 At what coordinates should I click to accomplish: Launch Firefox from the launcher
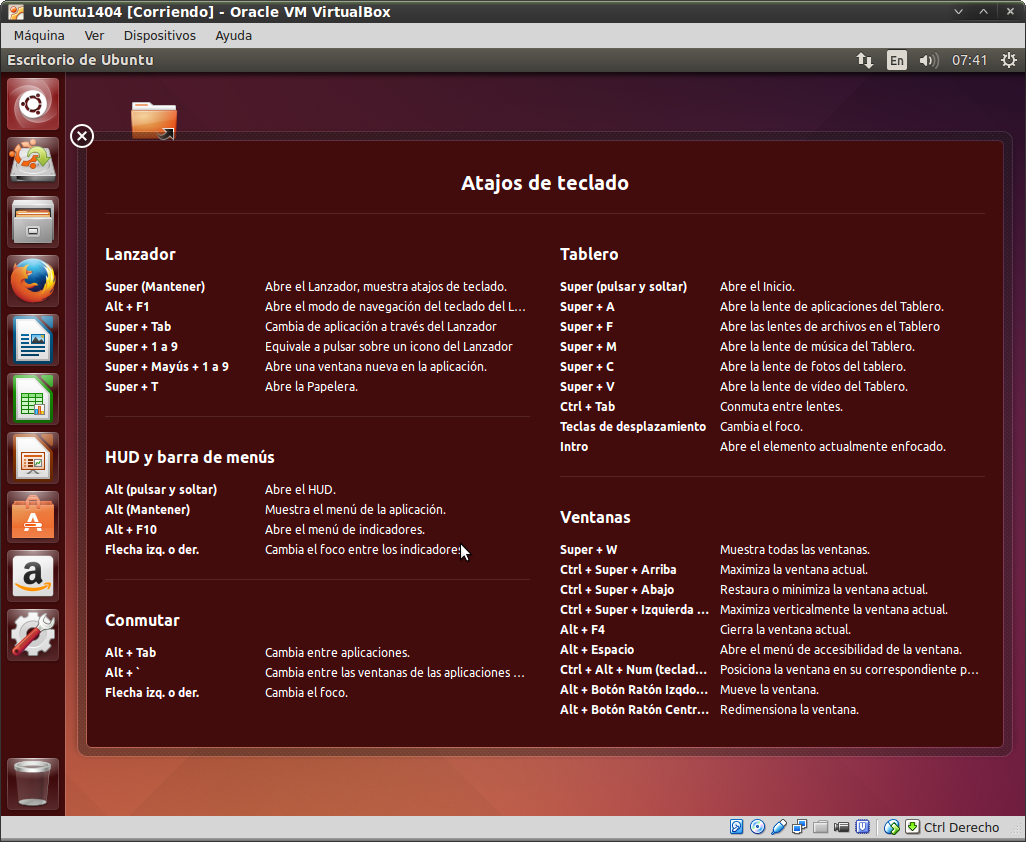34,281
